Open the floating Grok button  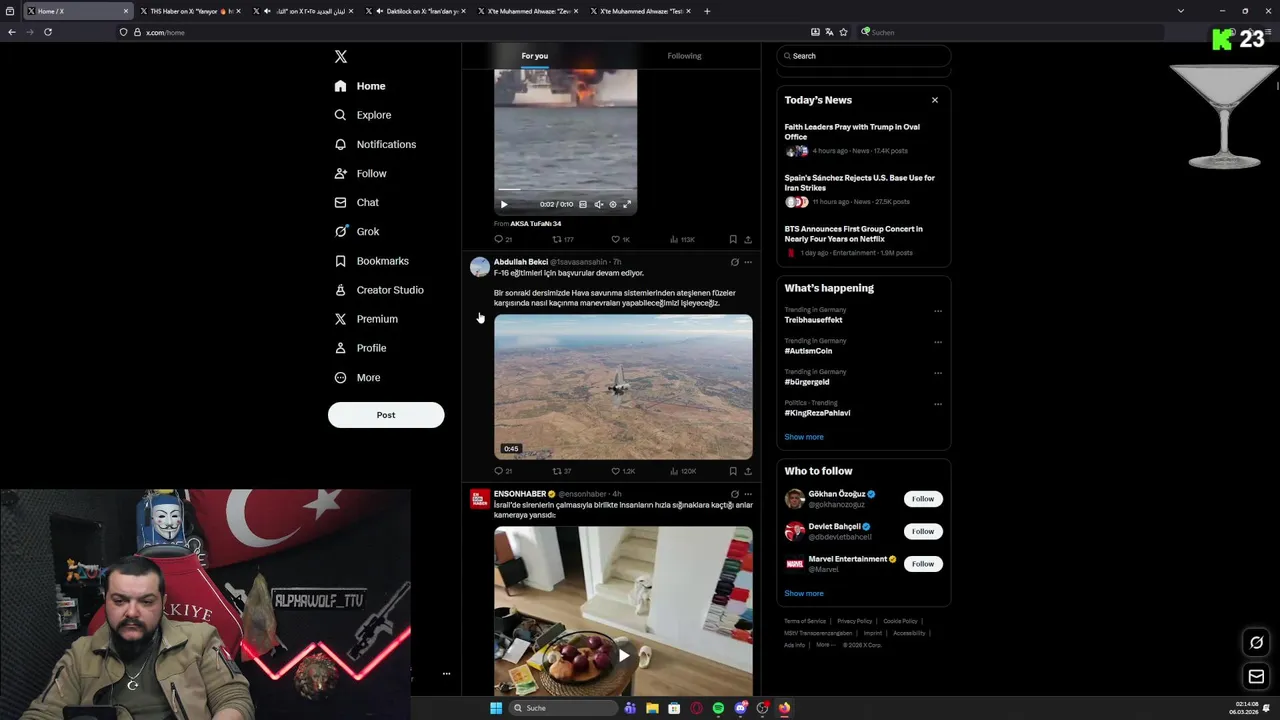coord(1257,643)
